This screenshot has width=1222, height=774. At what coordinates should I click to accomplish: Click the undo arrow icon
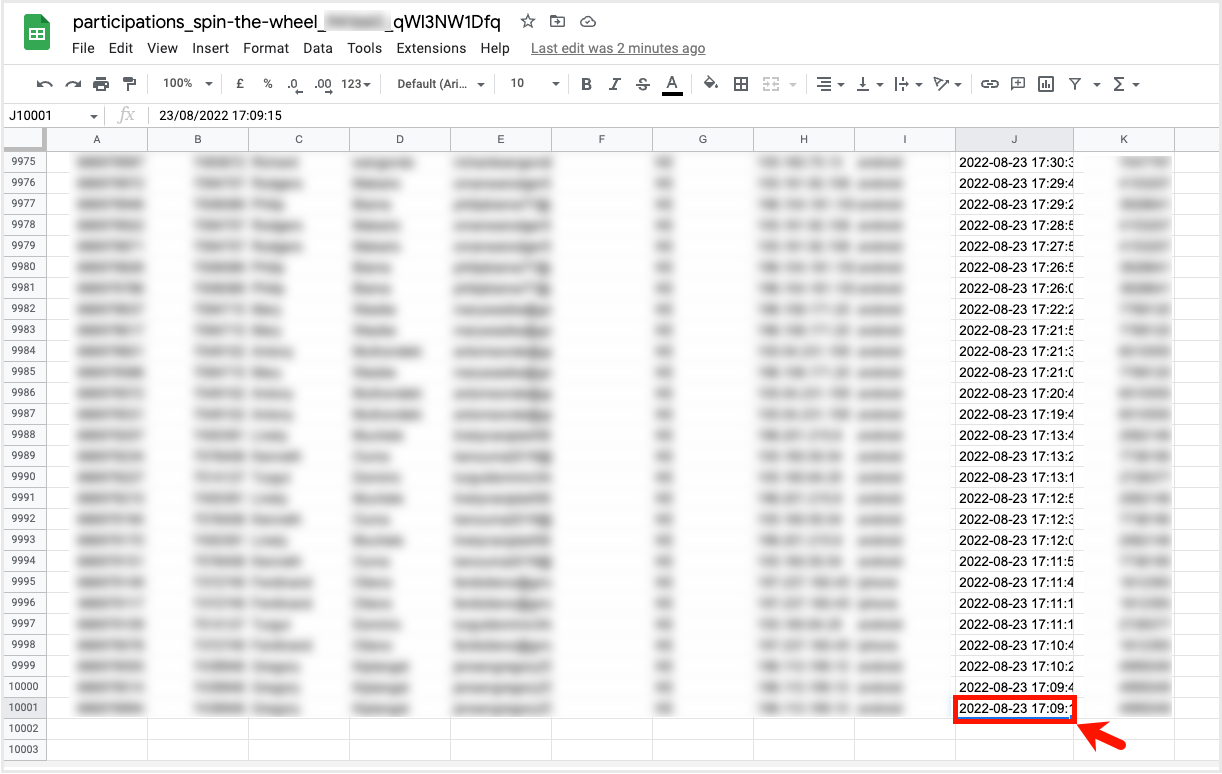(44, 84)
